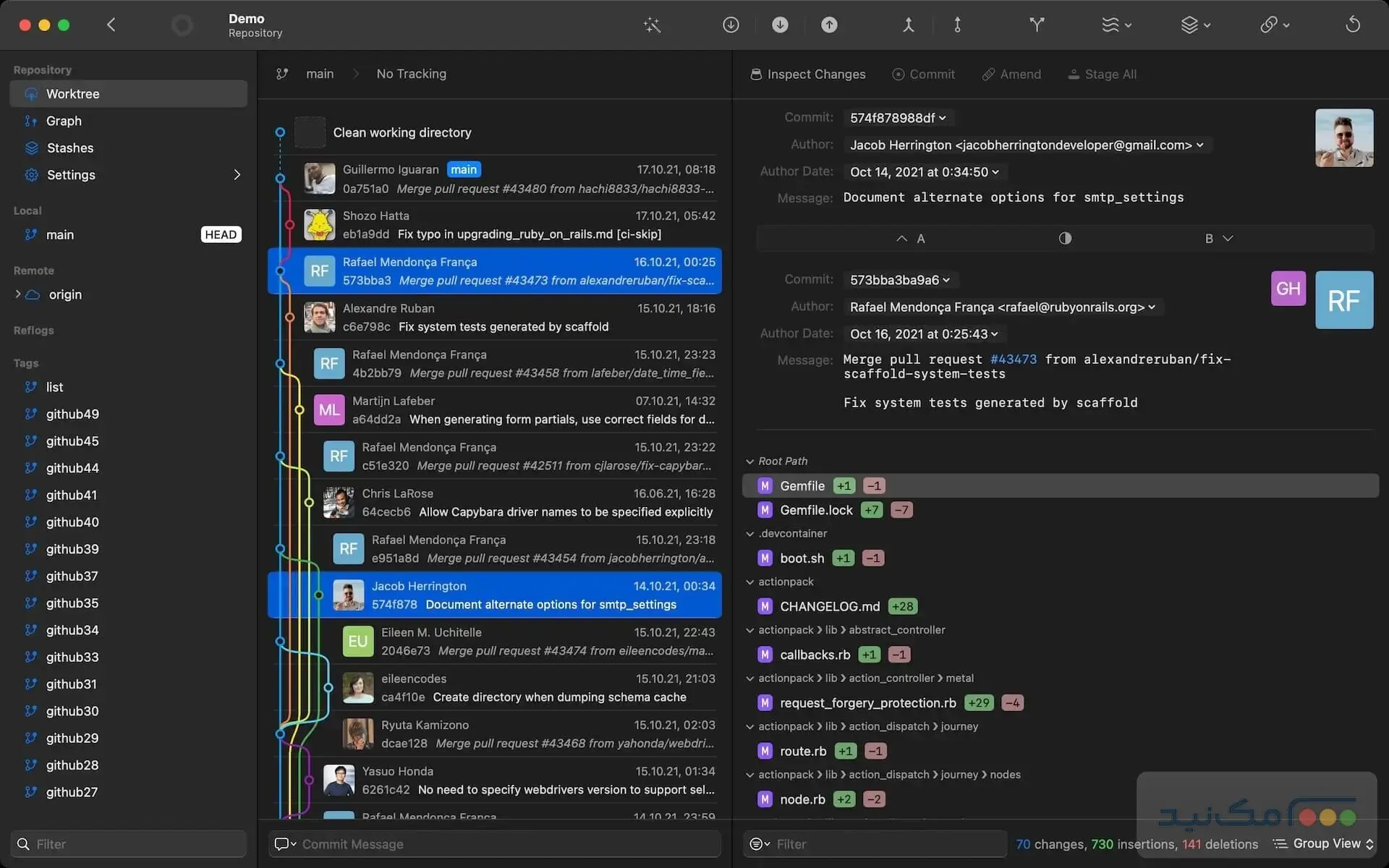Select the github41 tag
The image size is (1389, 868).
point(128,495)
